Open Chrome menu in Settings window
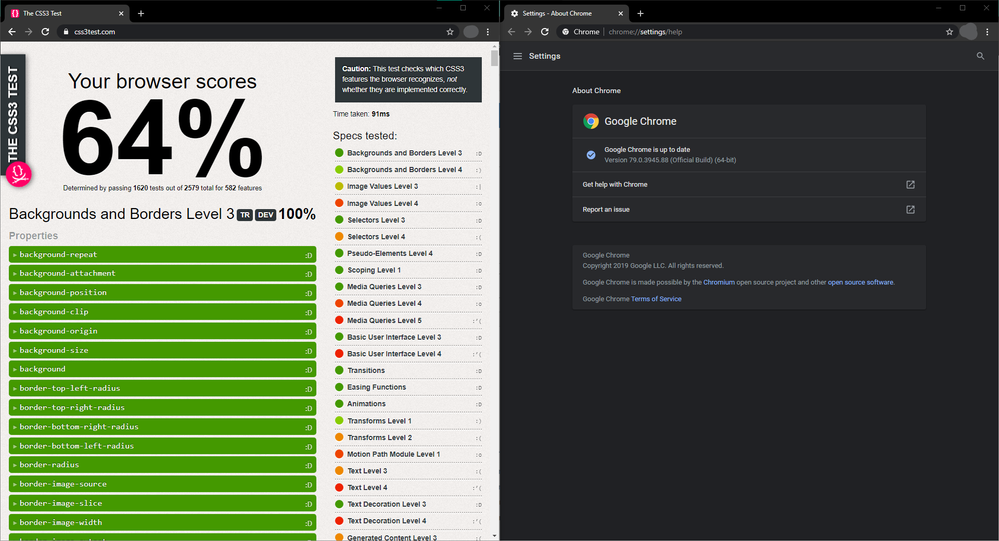 pyautogui.click(x=988, y=31)
